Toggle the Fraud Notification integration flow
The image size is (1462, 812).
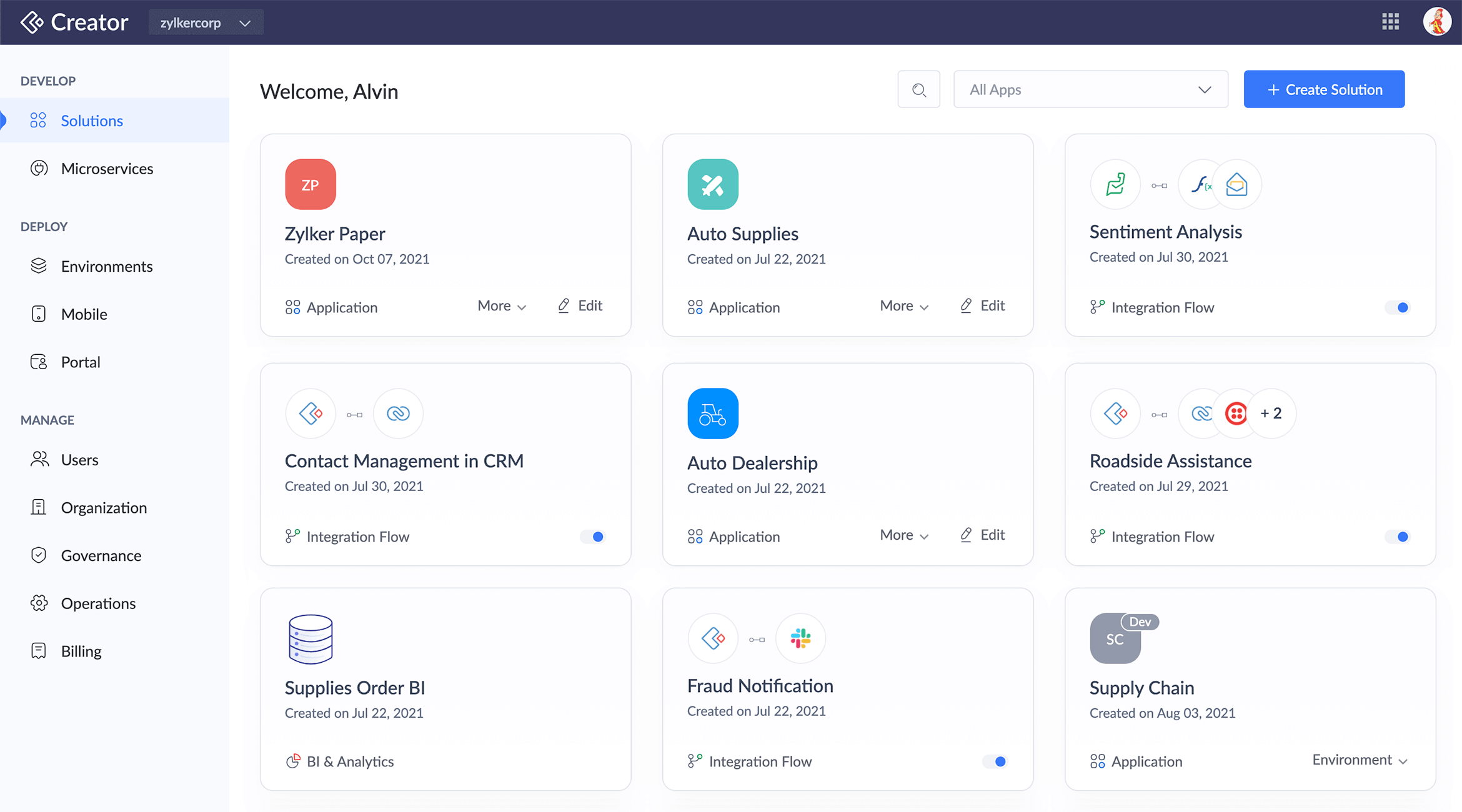995,761
